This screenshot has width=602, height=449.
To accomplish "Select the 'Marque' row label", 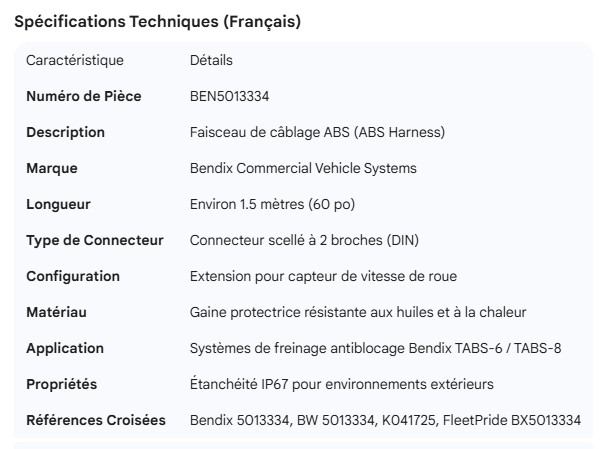I will [x=52, y=168].
